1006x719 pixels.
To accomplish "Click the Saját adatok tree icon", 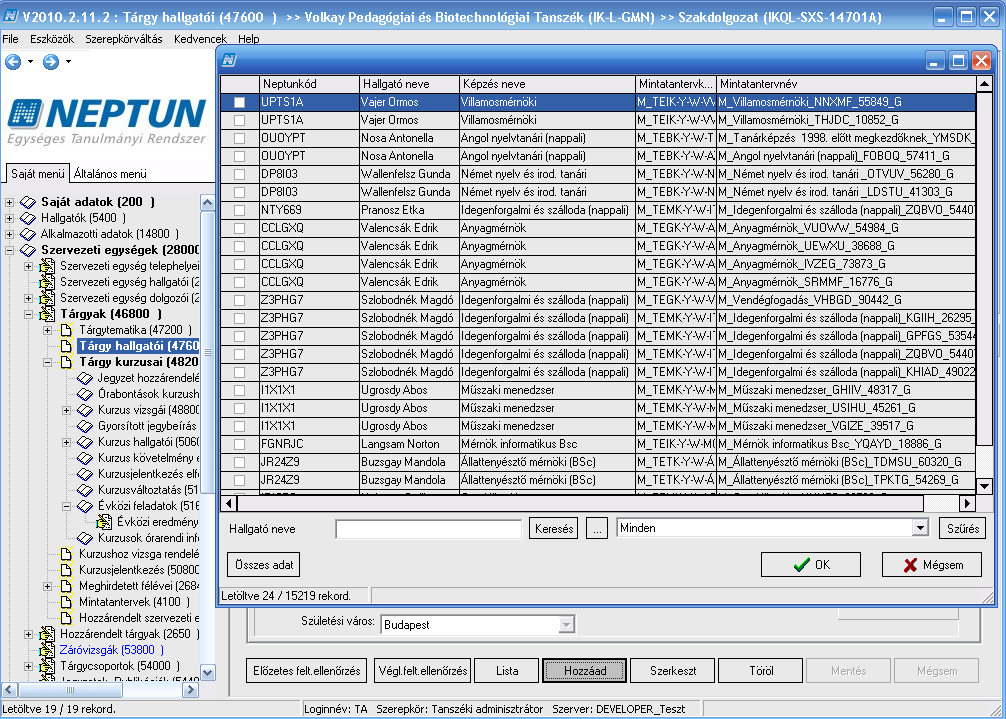I will coord(28,202).
